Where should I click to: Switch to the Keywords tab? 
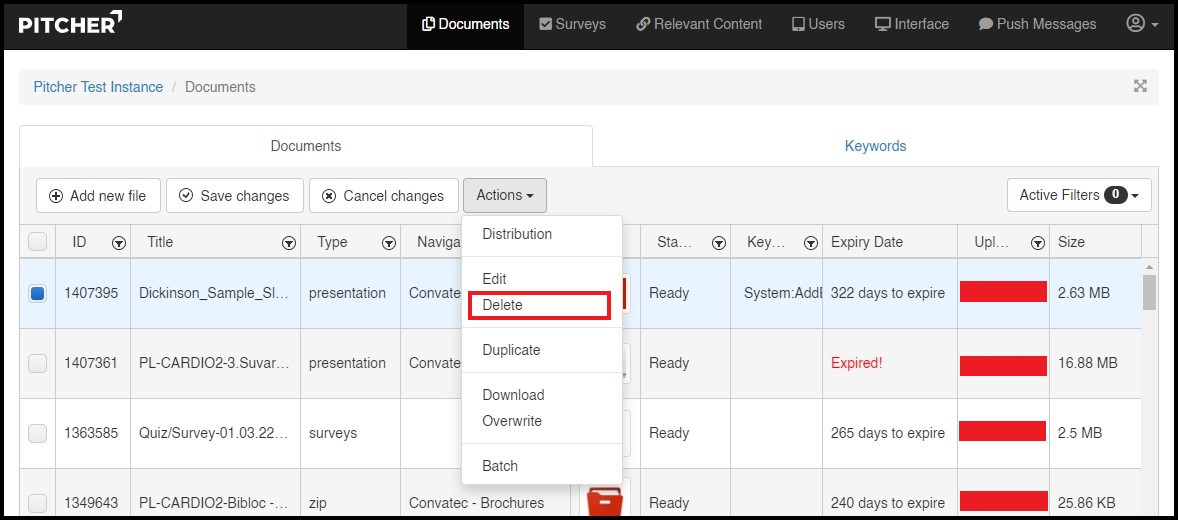875,146
